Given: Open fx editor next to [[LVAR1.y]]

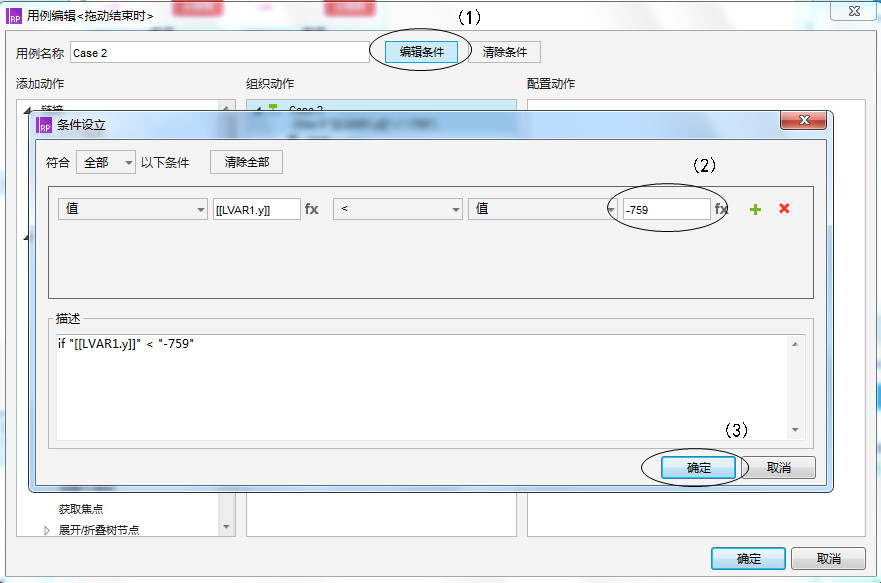Looking at the screenshot, I should 311,209.
